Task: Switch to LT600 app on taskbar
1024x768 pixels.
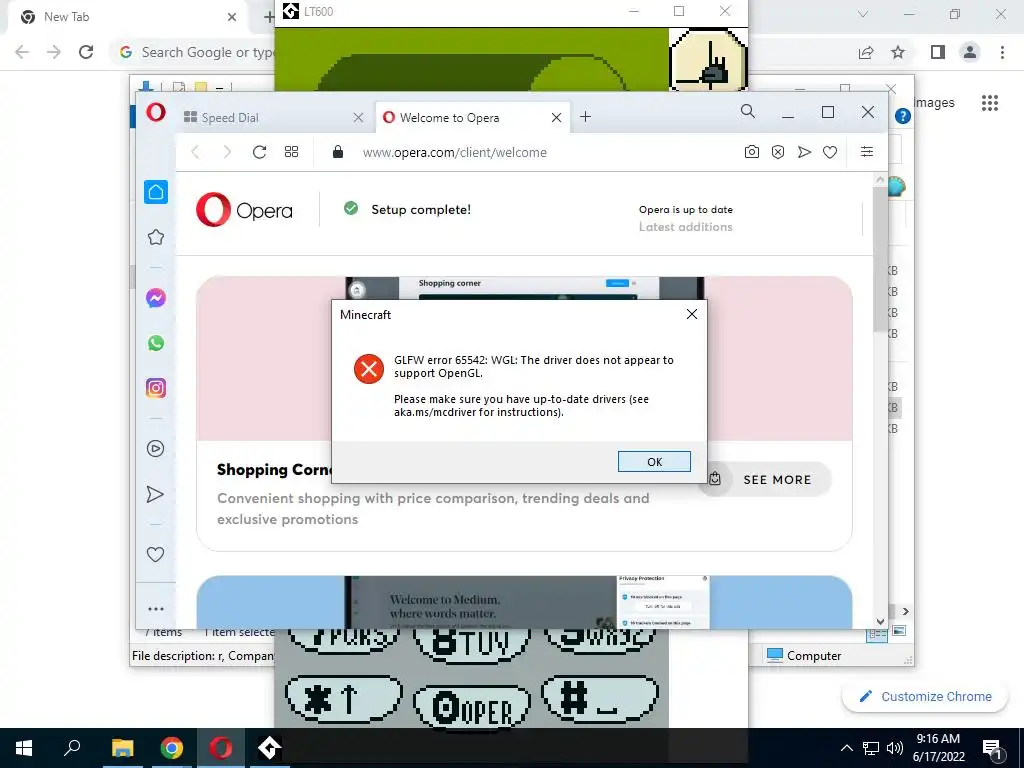Action: (269, 748)
